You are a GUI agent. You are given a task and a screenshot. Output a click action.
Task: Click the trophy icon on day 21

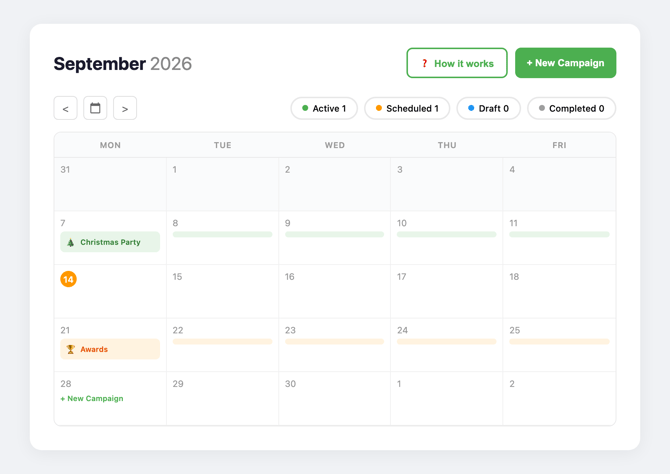click(71, 349)
